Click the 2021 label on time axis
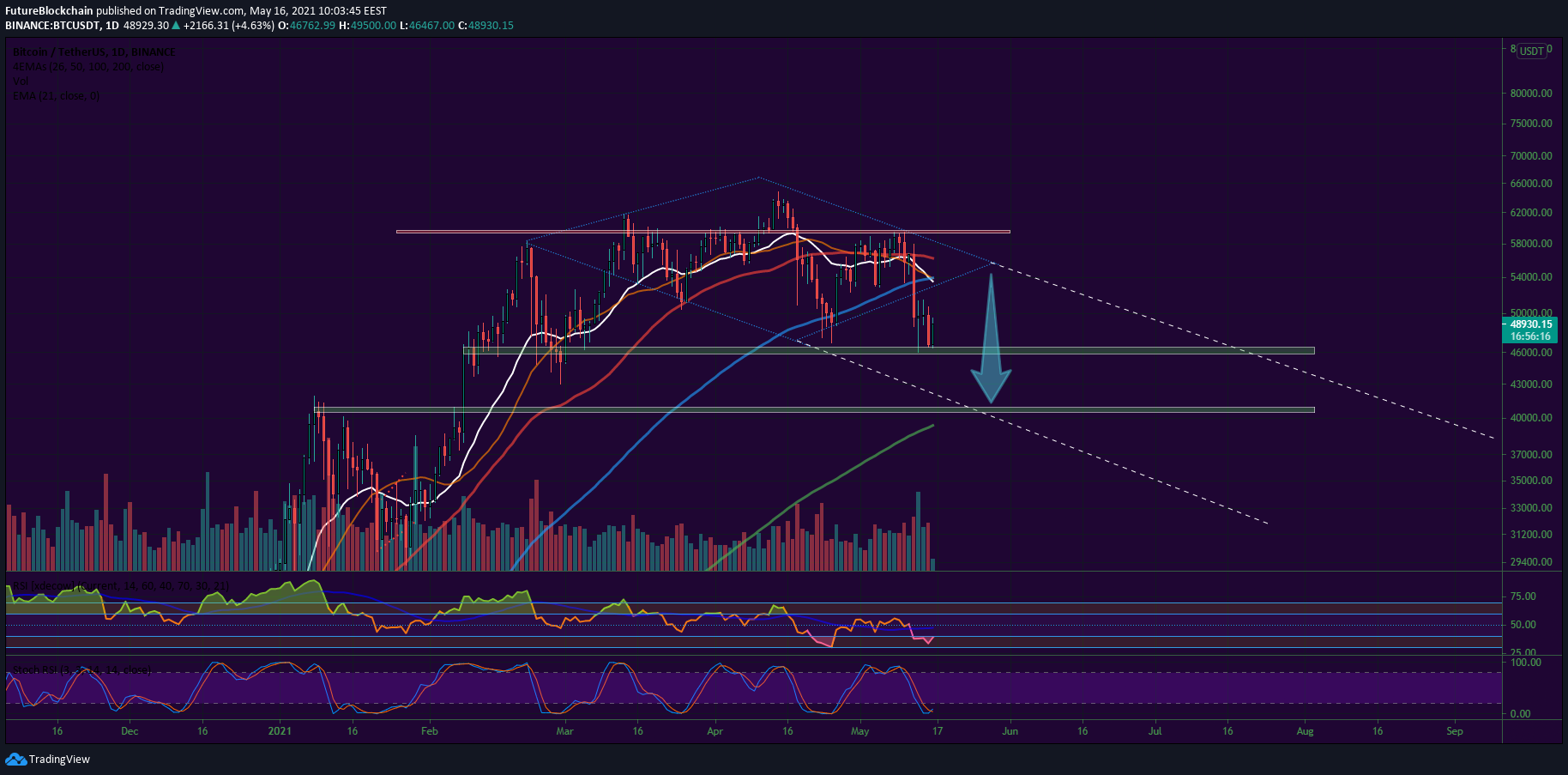The width and height of the screenshot is (1568, 775). click(x=280, y=731)
